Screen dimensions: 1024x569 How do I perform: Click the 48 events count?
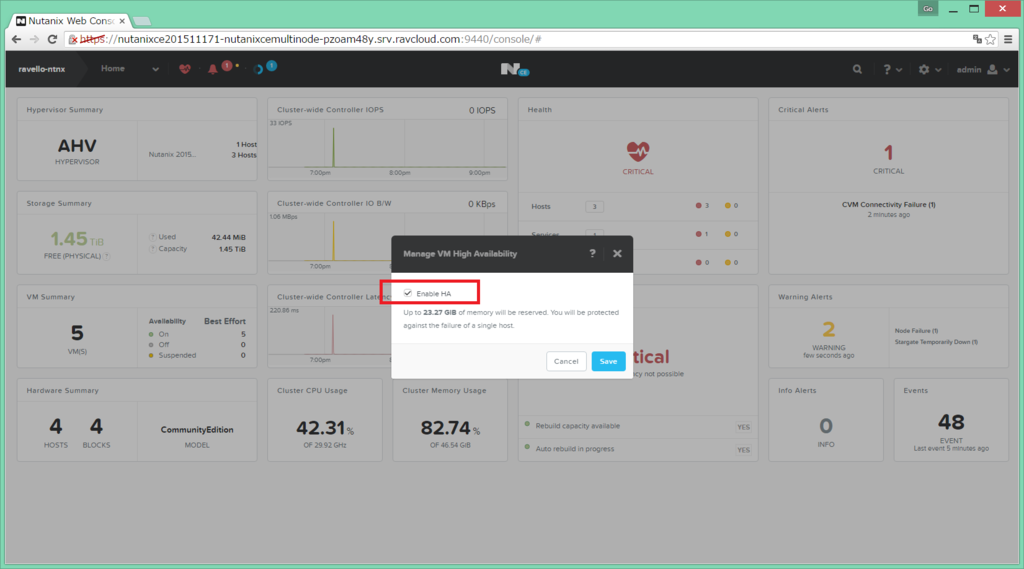(x=951, y=422)
